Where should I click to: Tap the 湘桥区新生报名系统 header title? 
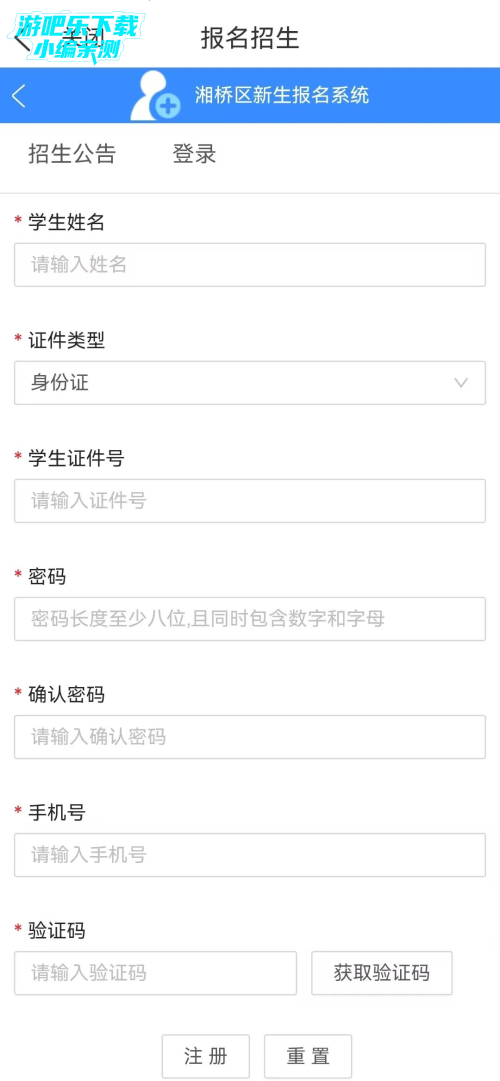click(x=281, y=95)
